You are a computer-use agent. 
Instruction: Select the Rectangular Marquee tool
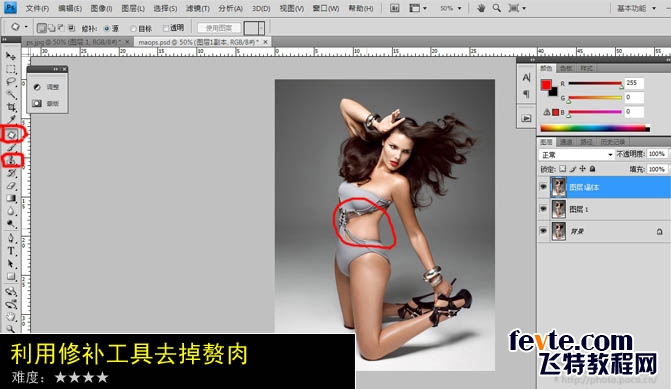coord(11,69)
